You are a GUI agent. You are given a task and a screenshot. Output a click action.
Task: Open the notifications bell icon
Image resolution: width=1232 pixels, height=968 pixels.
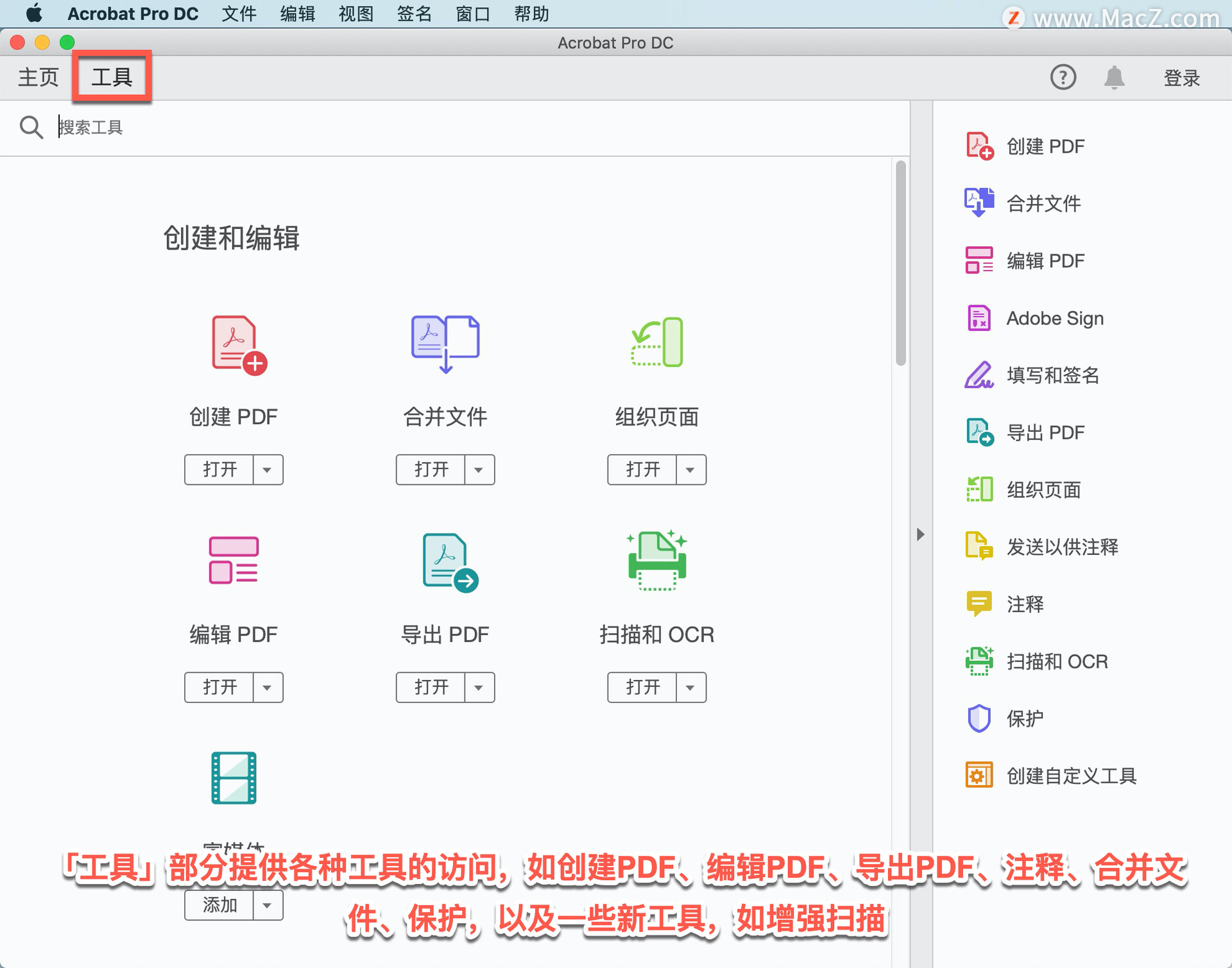click(x=1115, y=78)
